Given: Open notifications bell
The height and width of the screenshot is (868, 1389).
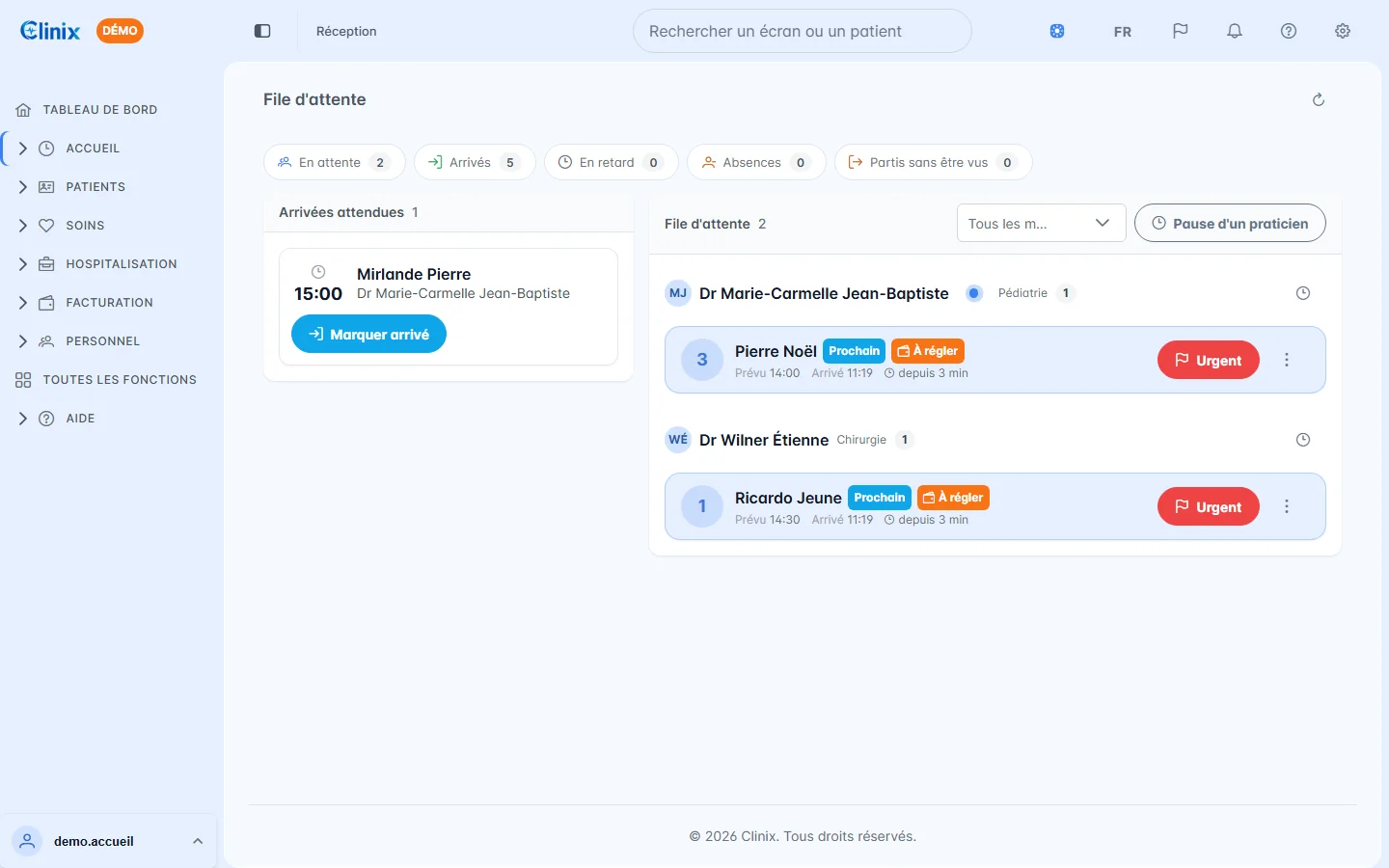Looking at the screenshot, I should (x=1235, y=31).
